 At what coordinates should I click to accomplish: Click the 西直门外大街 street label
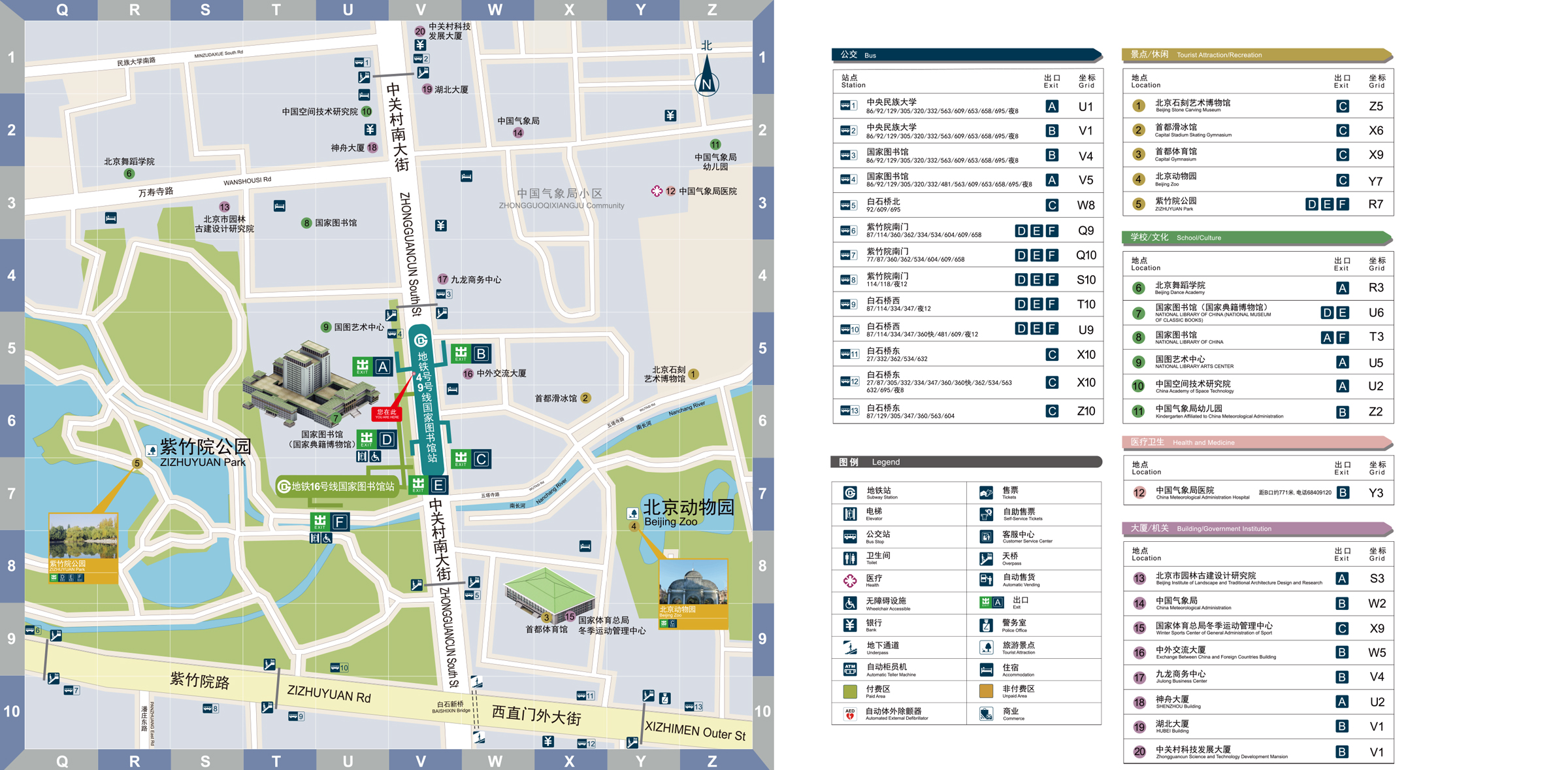(536, 715)
